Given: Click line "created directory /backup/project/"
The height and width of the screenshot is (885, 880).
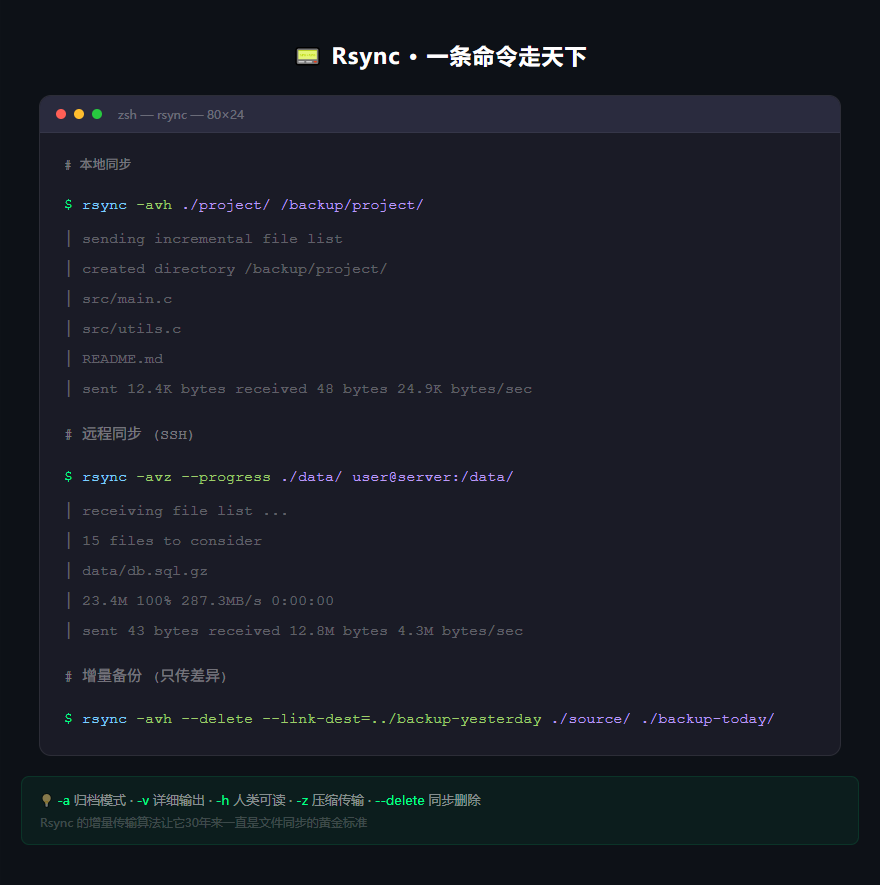Looking at the screenshot, I should pos(235,269).
